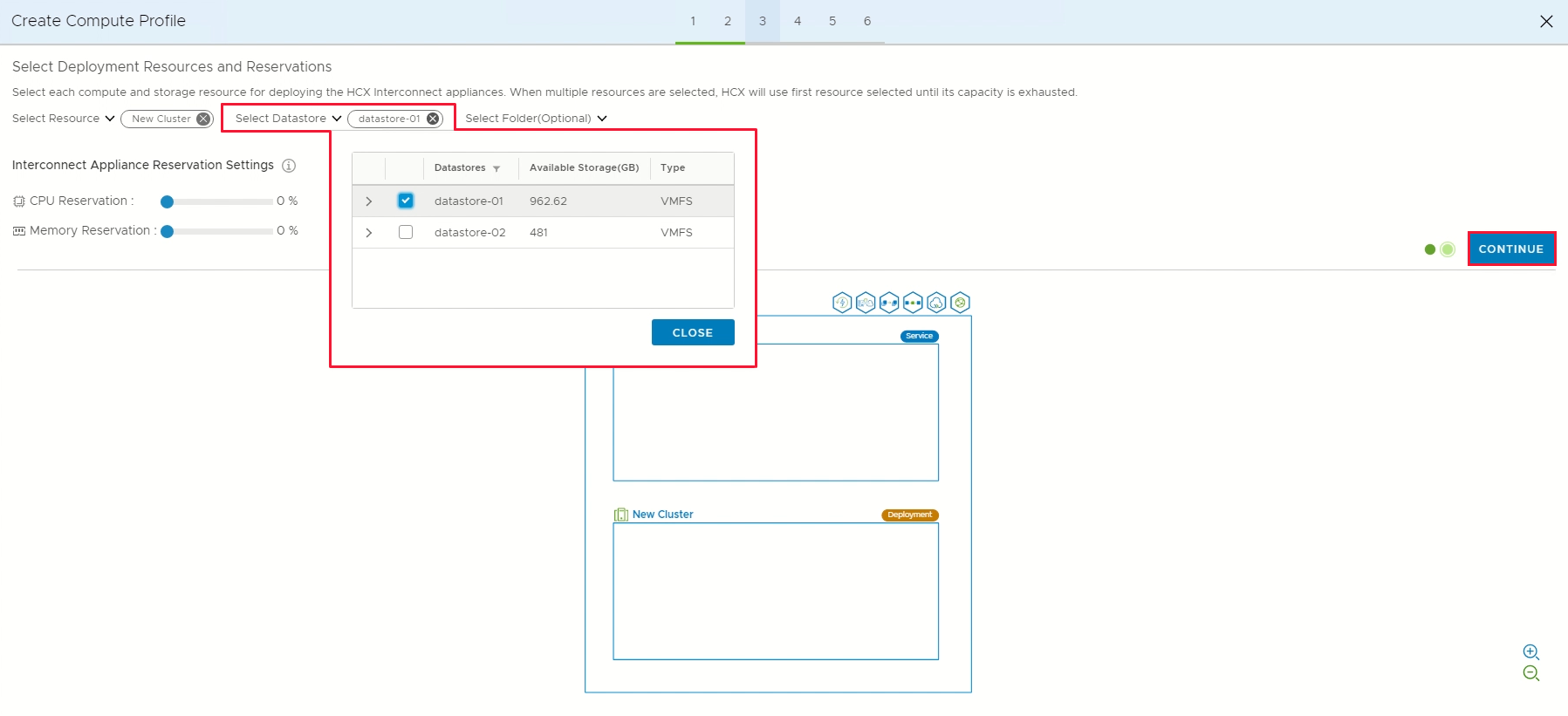Click the Create Compute Profile title

[99, 21]
